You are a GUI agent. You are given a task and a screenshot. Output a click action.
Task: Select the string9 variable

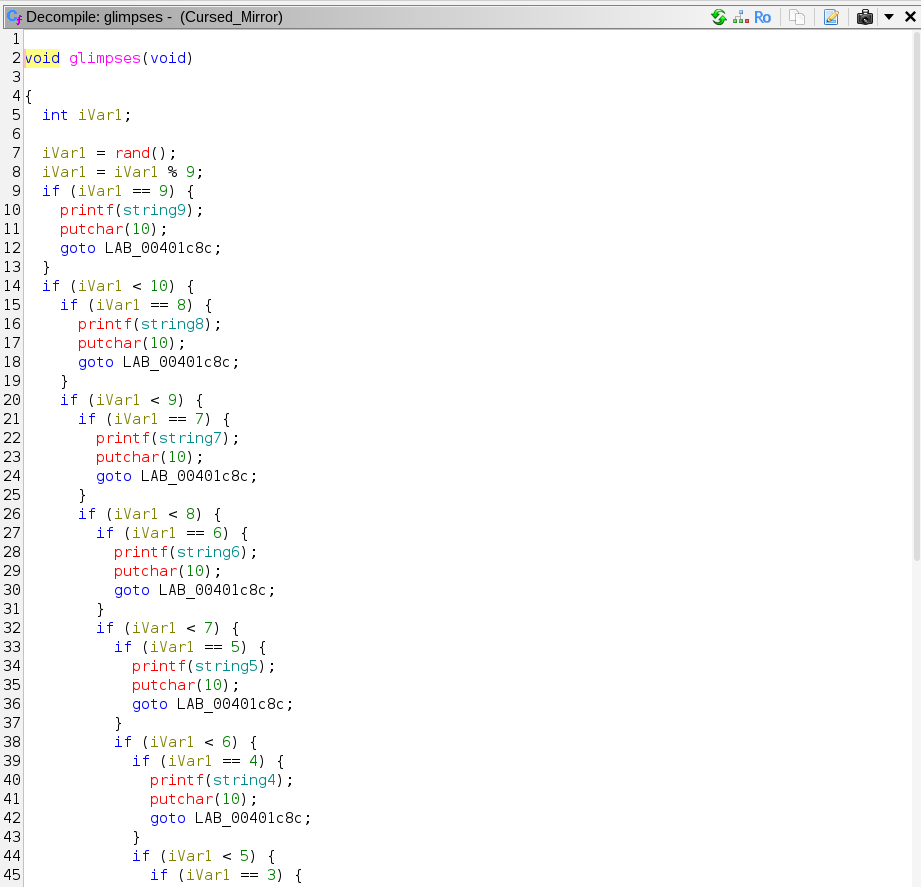click(x=154, y=210)
